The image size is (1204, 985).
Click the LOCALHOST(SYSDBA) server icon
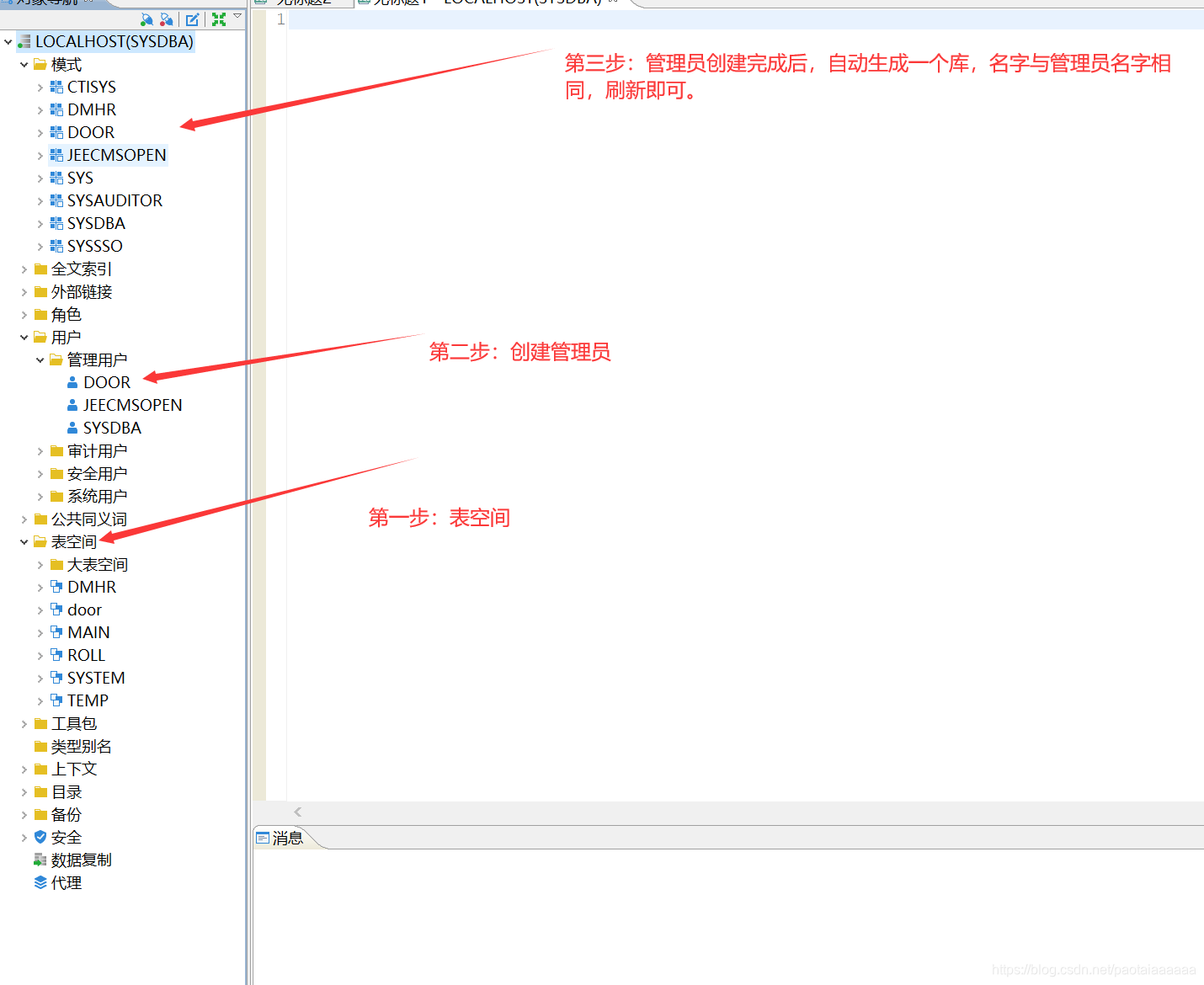click(24, 41)
